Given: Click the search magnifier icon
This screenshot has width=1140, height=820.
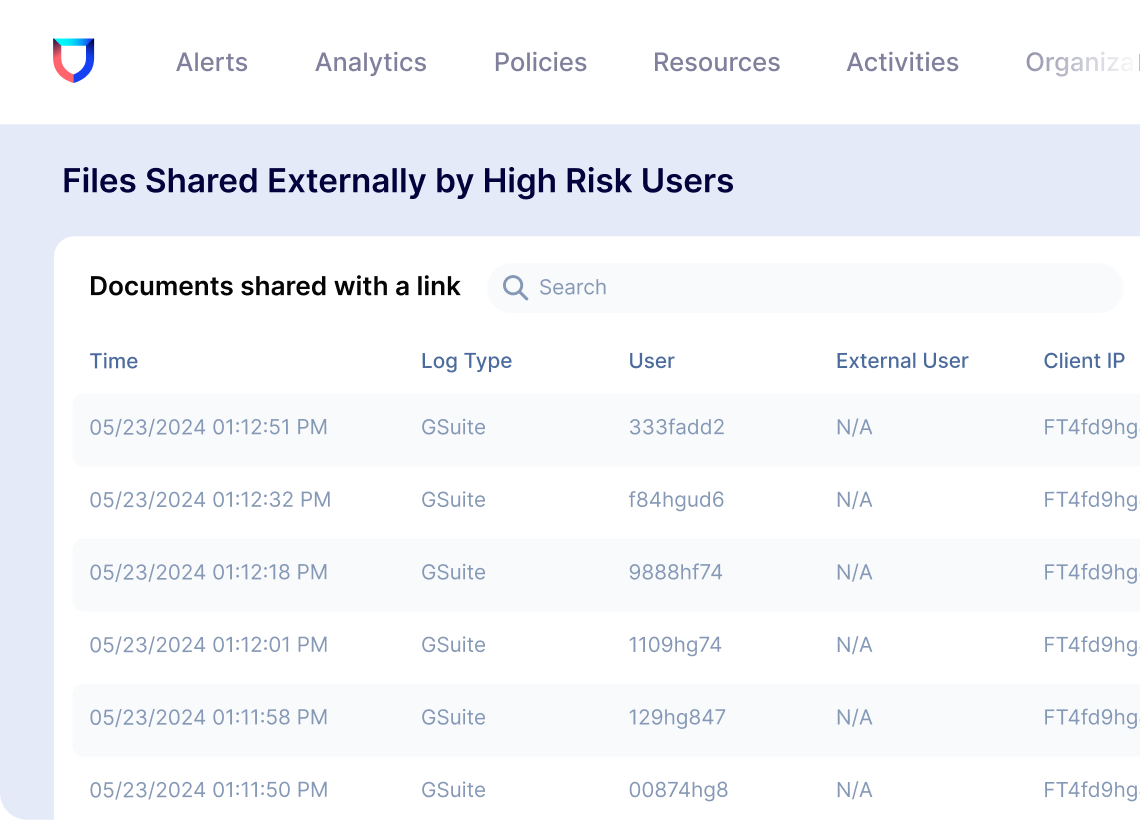Looking at the screenshot, I should pos(515,288).
